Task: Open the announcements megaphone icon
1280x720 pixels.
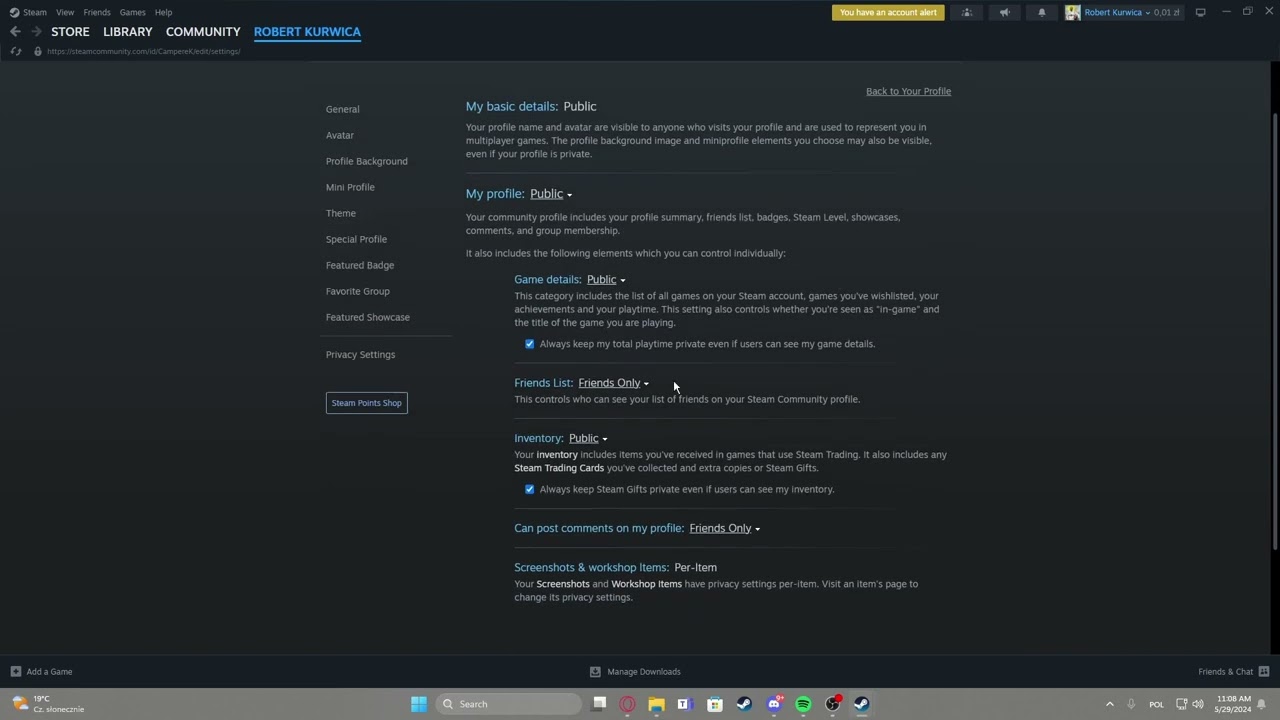Action: pos(1004,12)
